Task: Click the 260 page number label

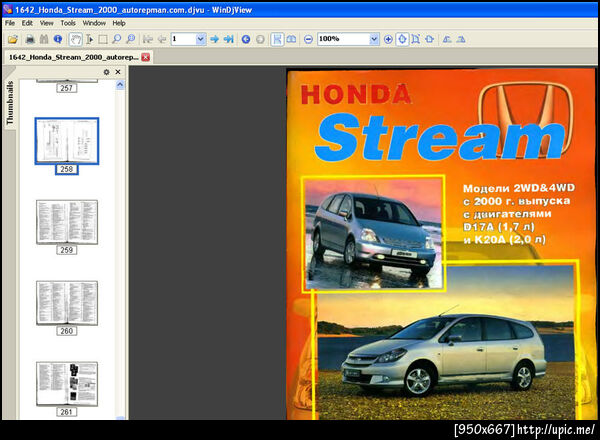Action: [67, 331]
